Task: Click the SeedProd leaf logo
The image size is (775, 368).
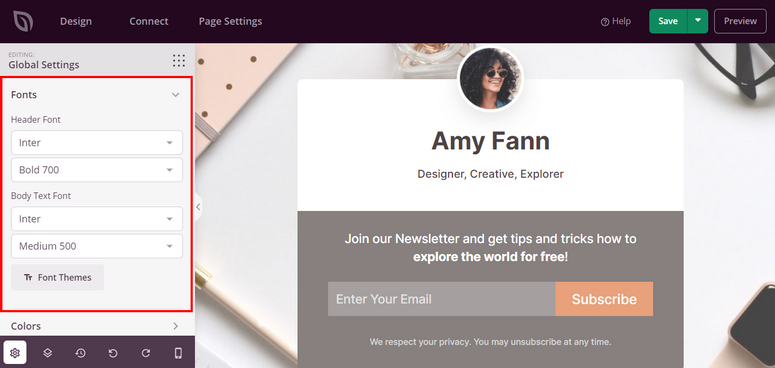Action: tap(23, 21)
